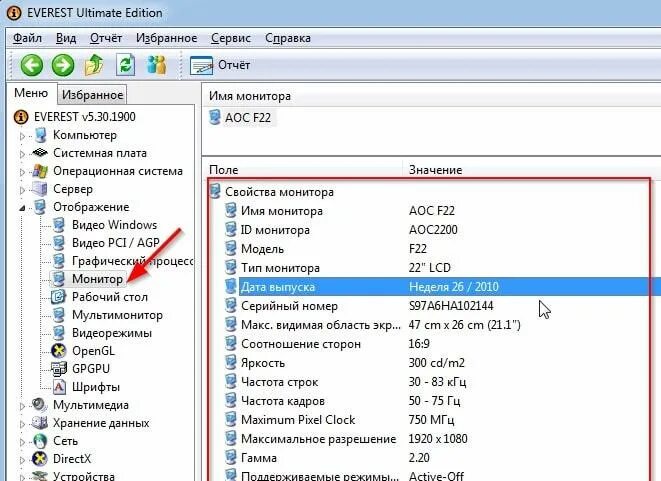Image resolution: width=661 pixels, height=481 pixels.
Task: Switch to the Меню tab
Action: (31, 93)
